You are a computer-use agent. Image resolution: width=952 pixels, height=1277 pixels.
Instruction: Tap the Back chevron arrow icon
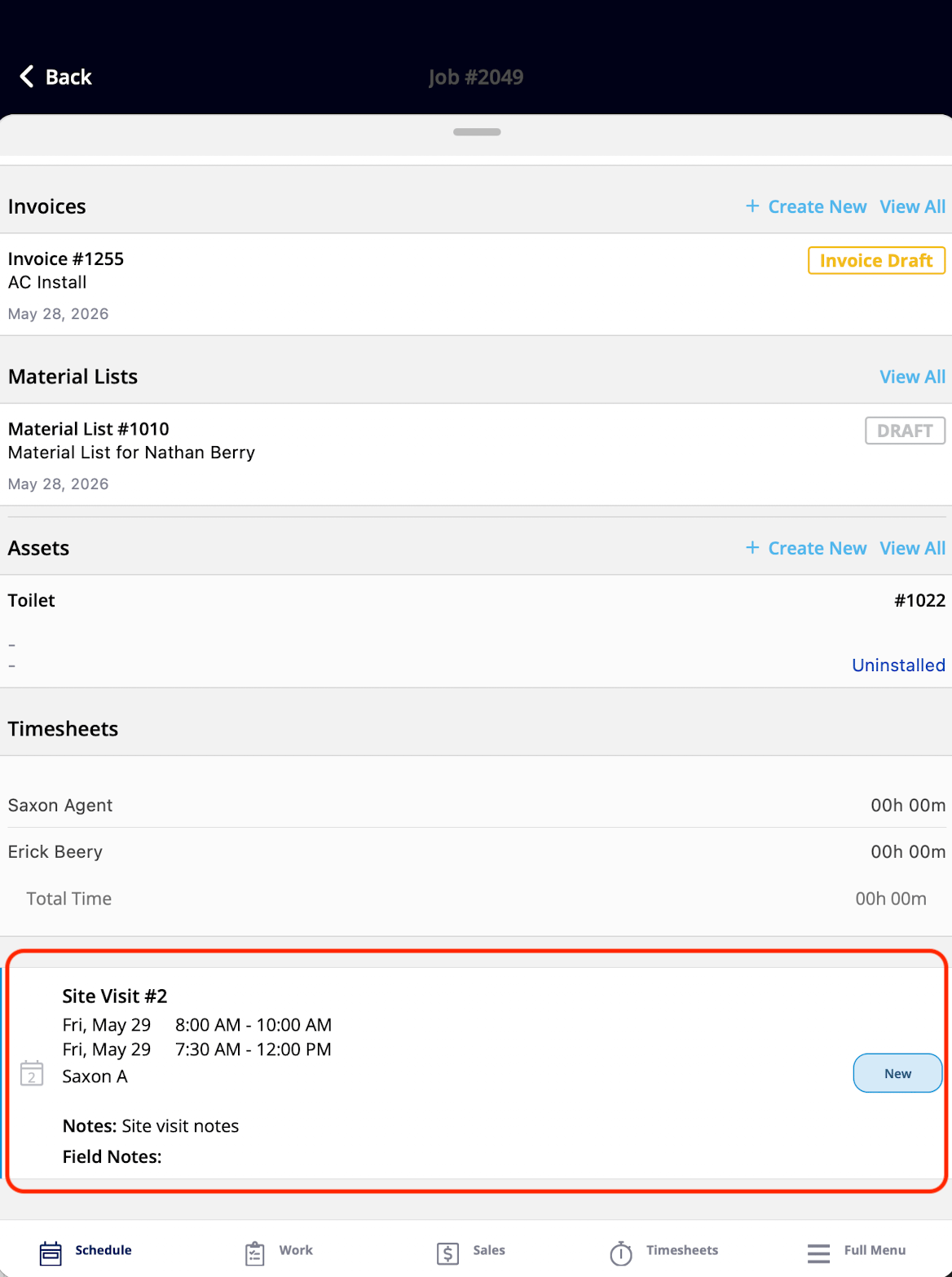[27, 77]
